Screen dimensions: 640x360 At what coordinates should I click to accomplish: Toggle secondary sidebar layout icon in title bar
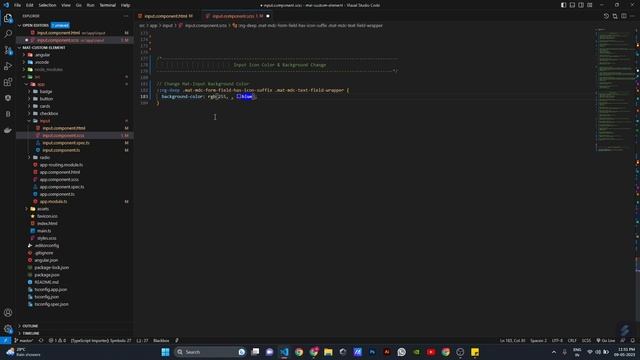point(581,5)
